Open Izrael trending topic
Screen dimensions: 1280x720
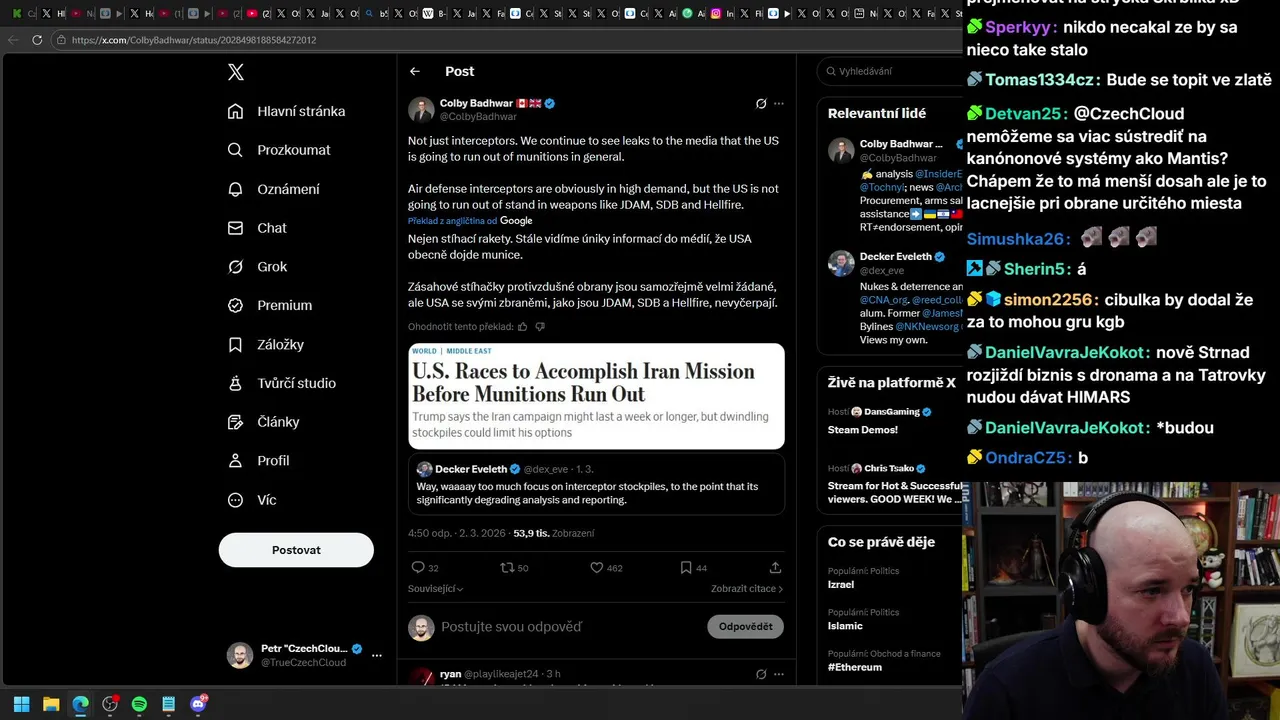click(841, 584)
